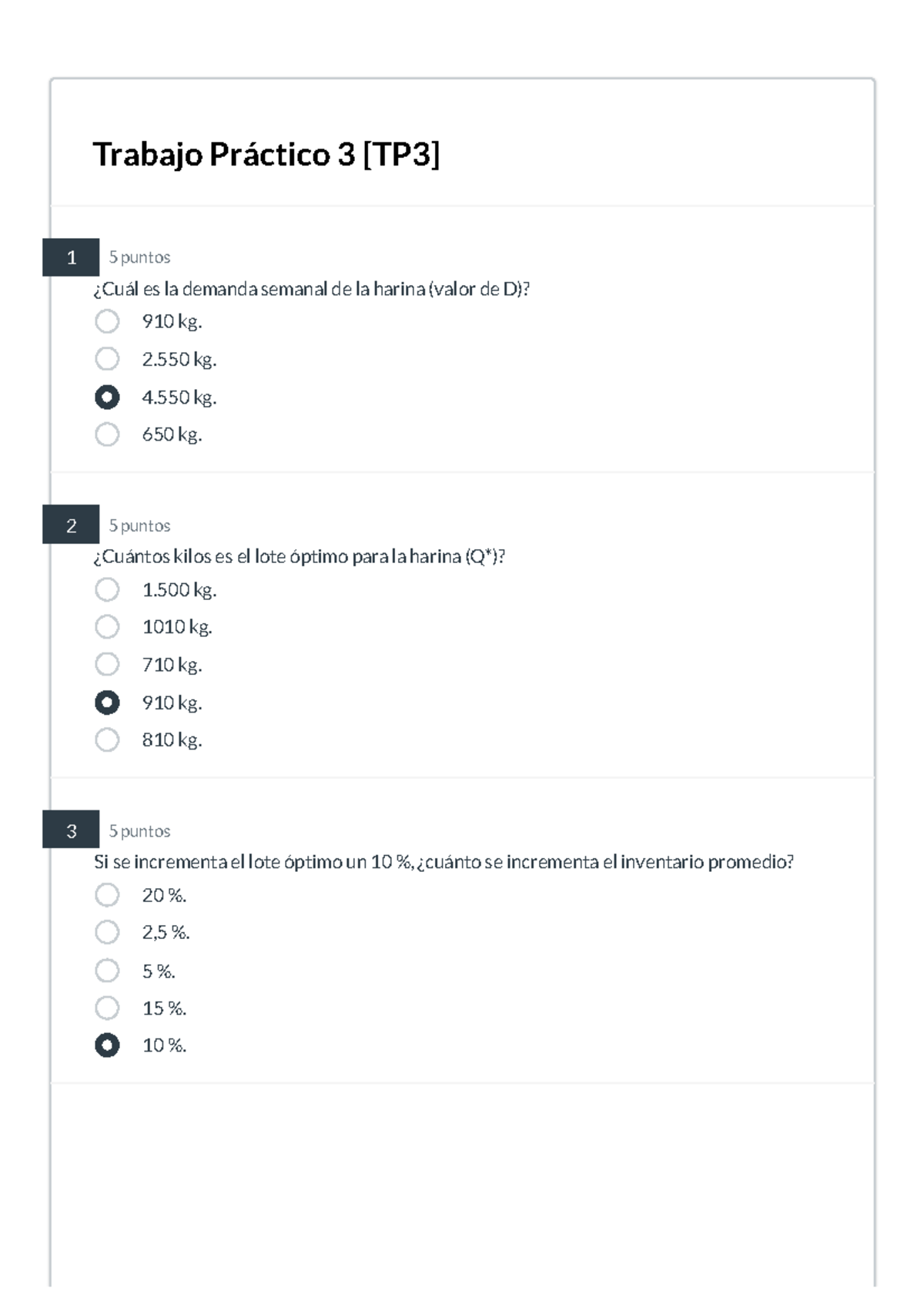This screenshot has width=924, height=1308.
Task: Pick the 810 kg. lot option
Action: point(107,740)
